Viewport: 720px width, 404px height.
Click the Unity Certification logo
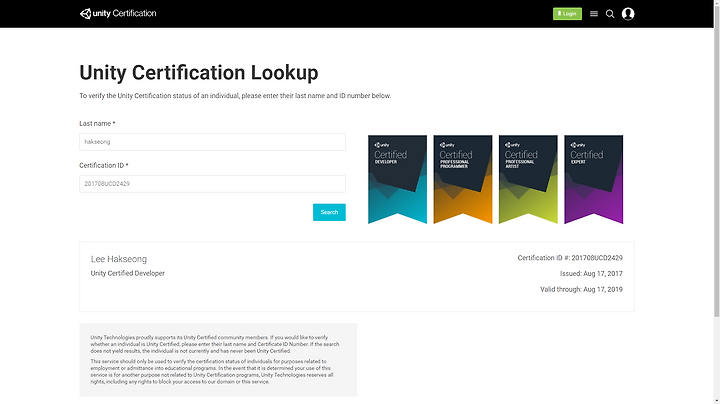tap(118, 14)
